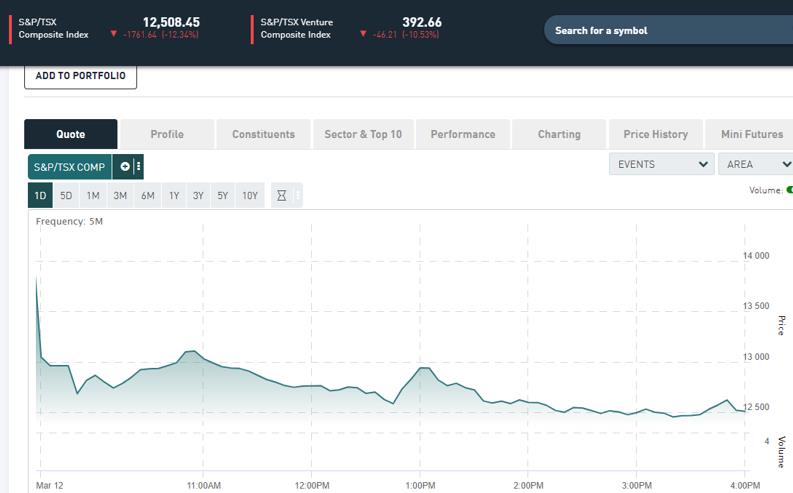Switch chart to 3Y range
Viewport: 793px width, 493px height.
[x=198, y=195]
